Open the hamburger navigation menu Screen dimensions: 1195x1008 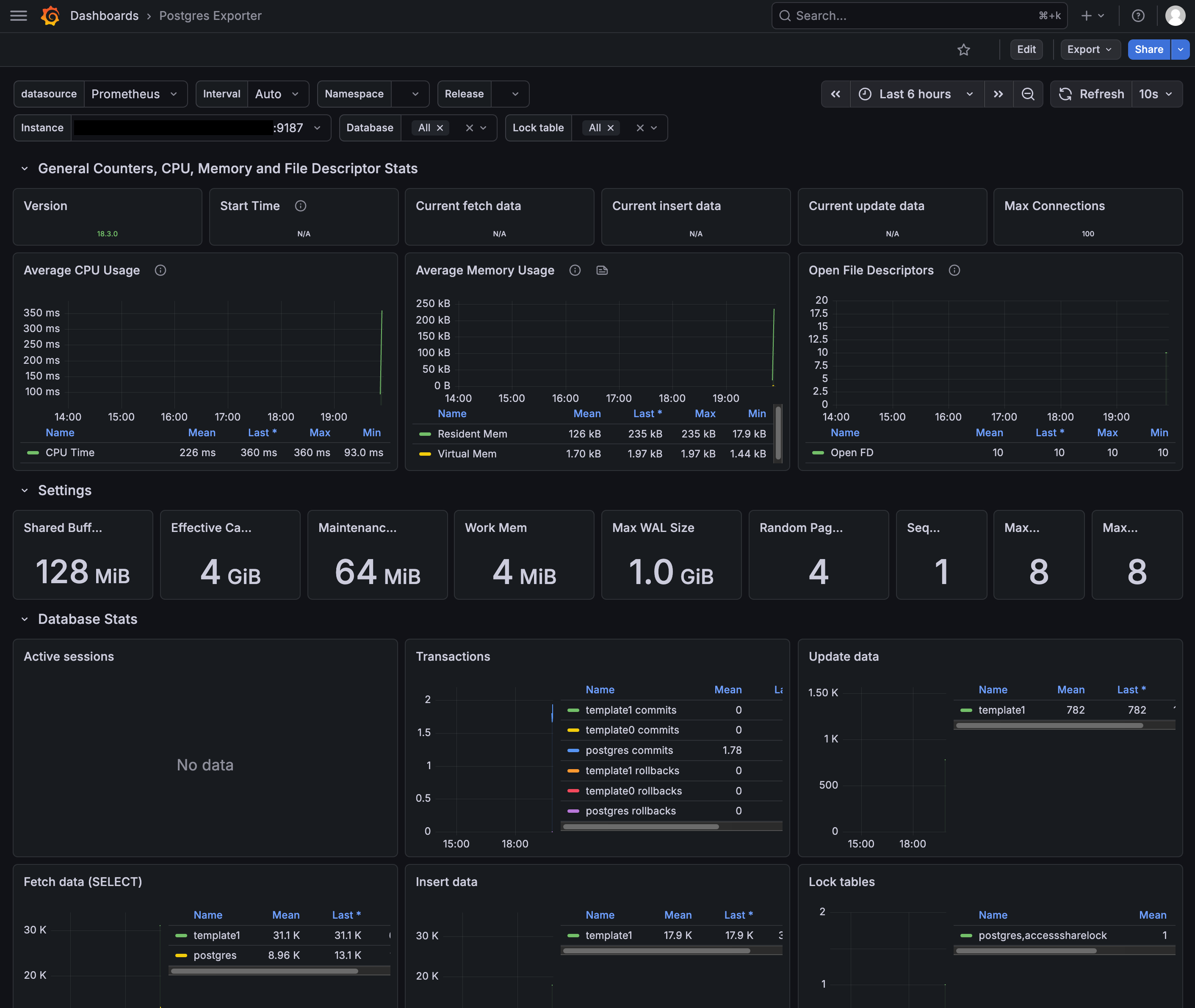pos(19,15)
